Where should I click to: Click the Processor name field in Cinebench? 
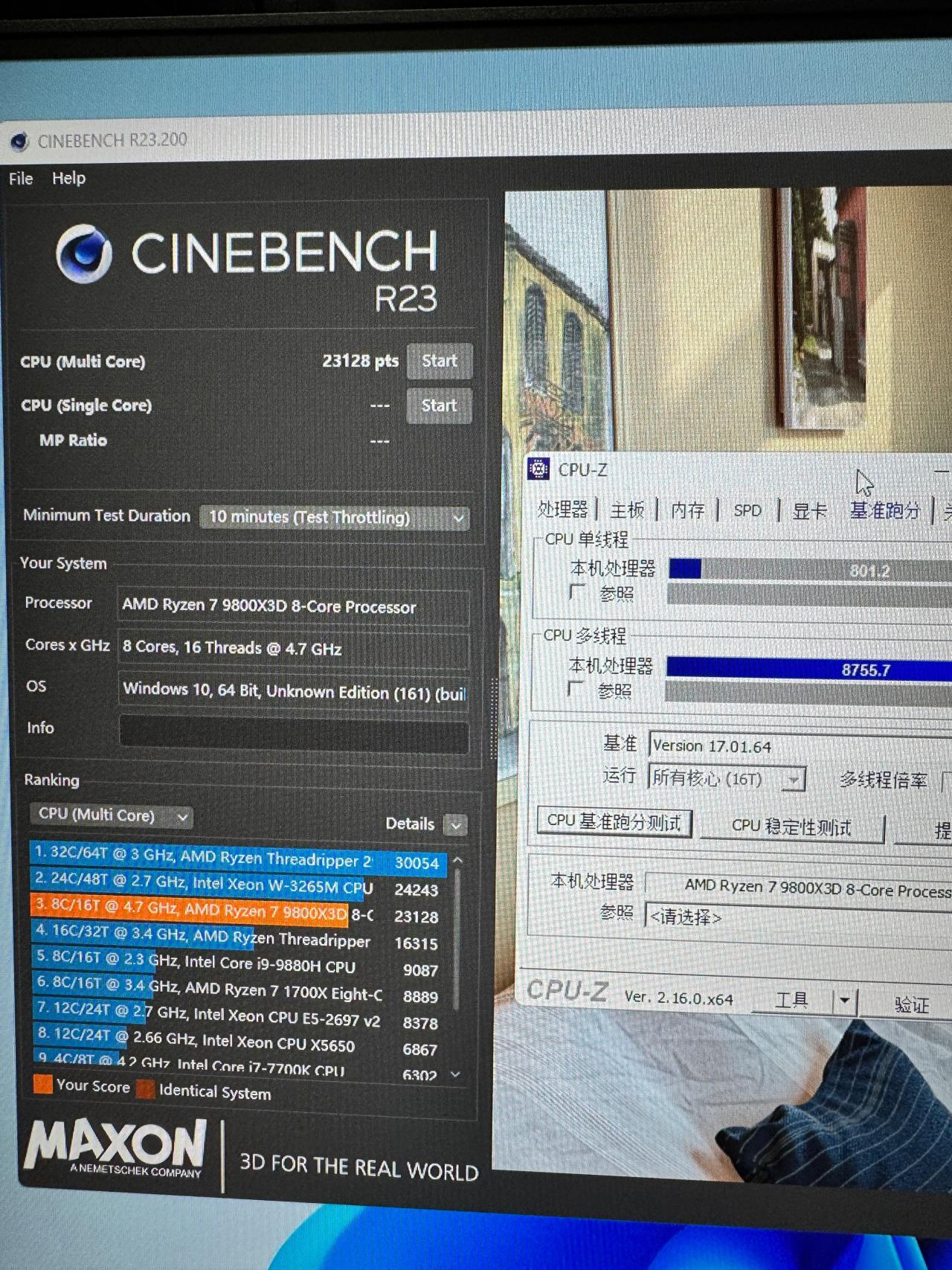295,607
